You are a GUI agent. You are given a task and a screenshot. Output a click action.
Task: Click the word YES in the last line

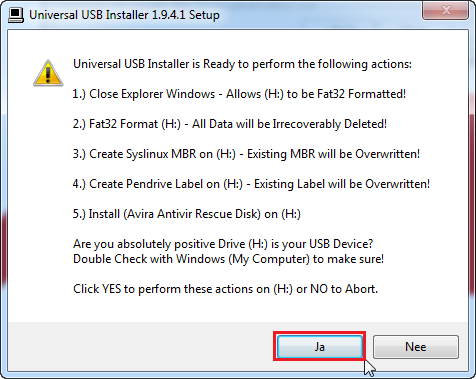pyautogui.click(x=111, y=289)
